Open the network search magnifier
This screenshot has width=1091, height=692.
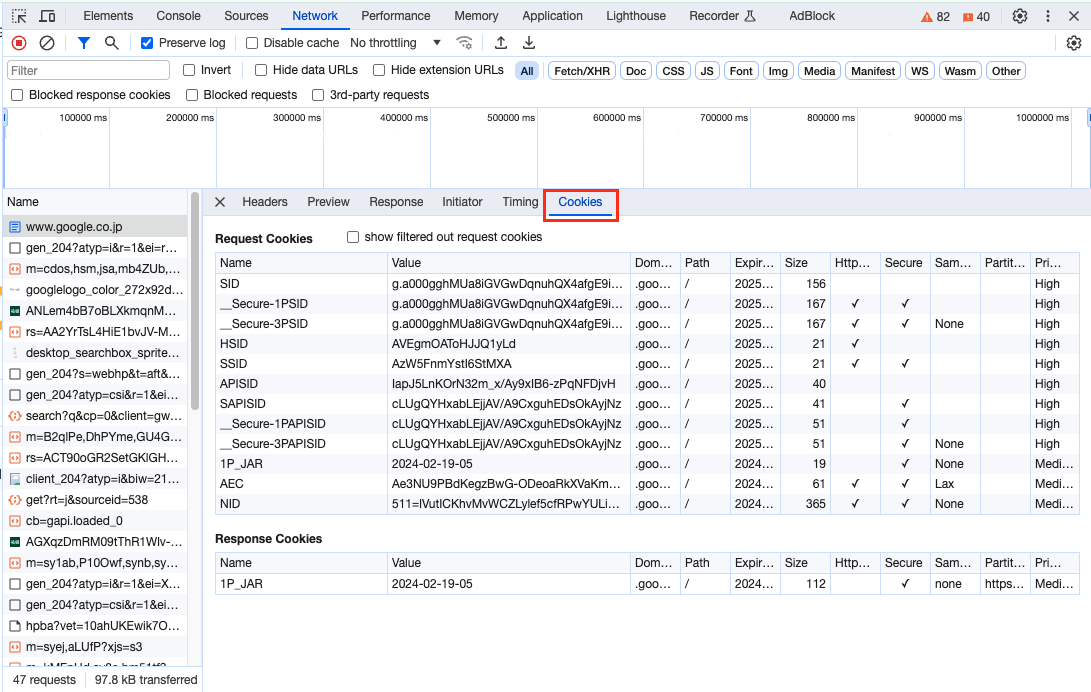[x=112, y=43]
